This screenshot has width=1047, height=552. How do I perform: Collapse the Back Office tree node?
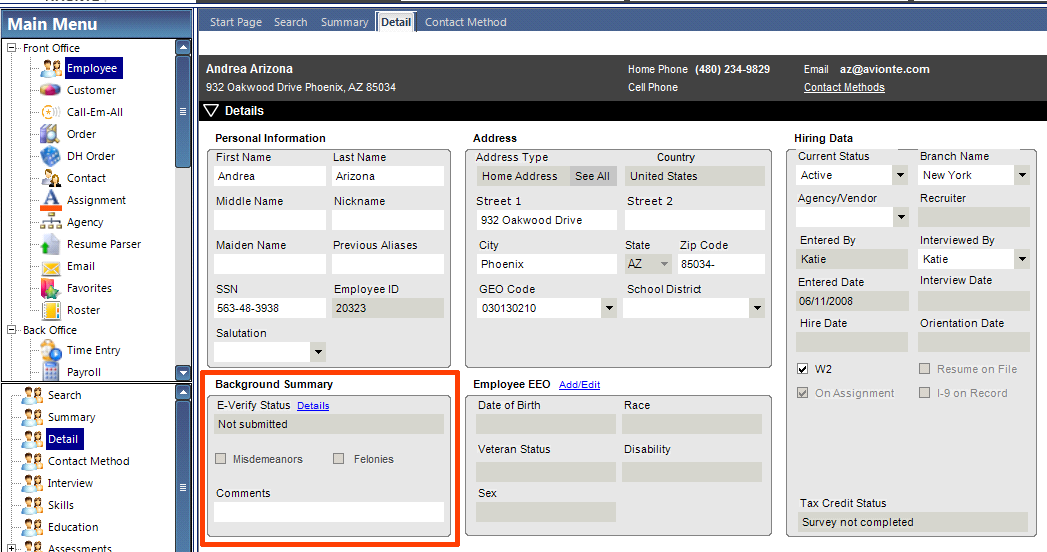click(x=11, y=330)
